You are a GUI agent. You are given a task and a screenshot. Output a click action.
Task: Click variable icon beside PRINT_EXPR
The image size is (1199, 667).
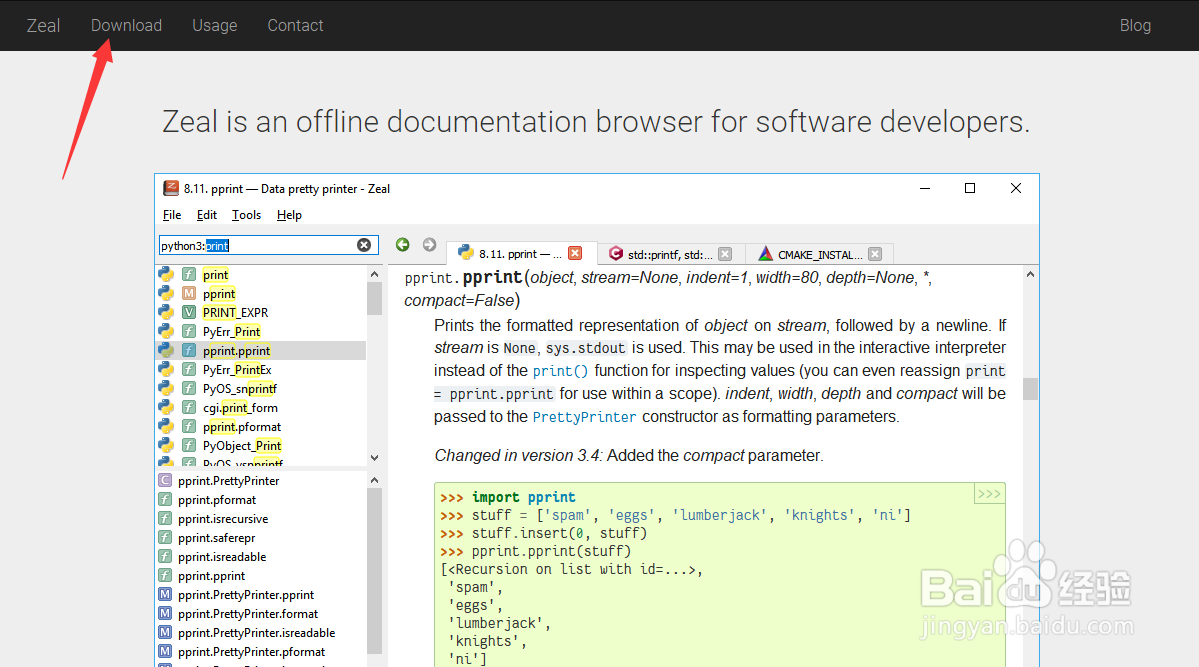point(189,312)
